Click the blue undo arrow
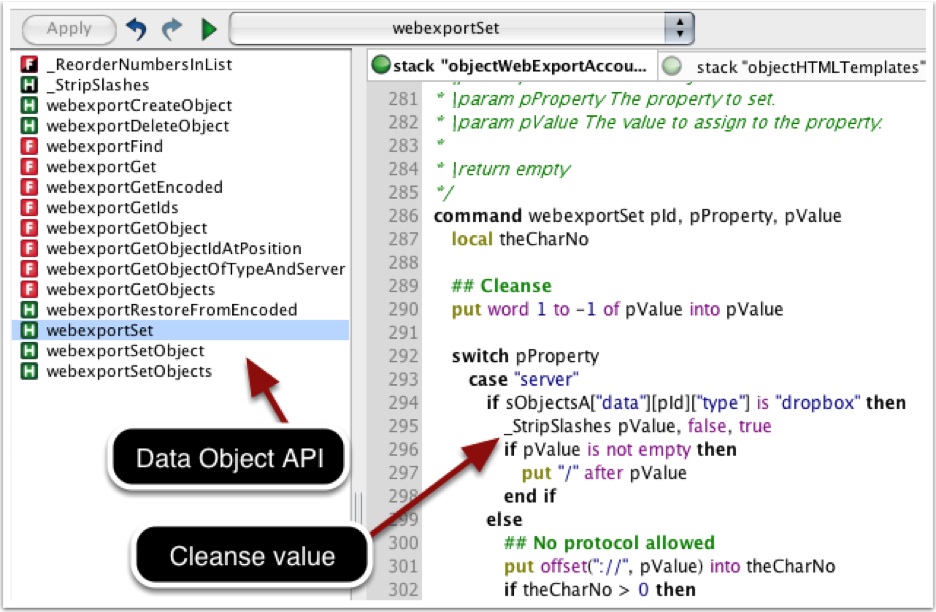Image resolution: width=936 pixels, height=612 pixels. [137, 29]
